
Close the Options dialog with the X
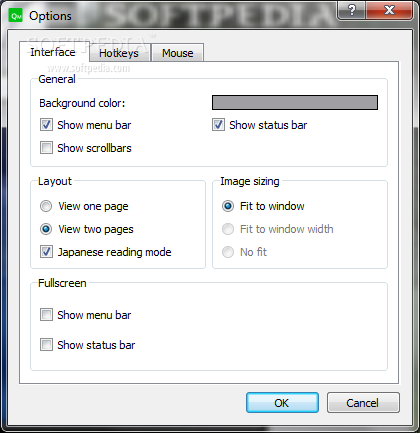point(389,10)
